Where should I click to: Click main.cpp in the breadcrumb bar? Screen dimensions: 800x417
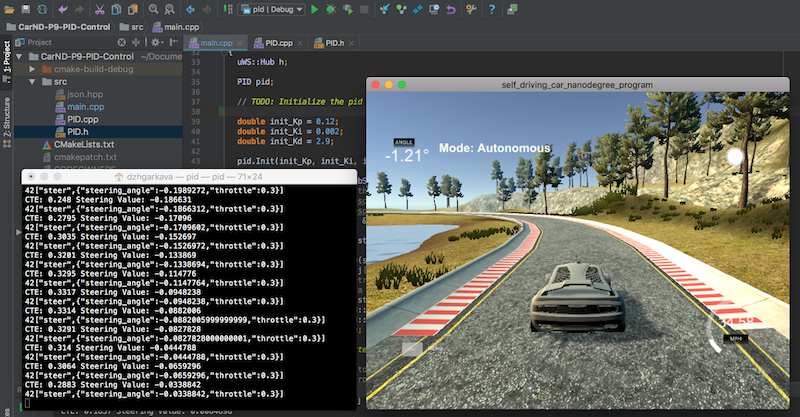click(x=176, y=27)
